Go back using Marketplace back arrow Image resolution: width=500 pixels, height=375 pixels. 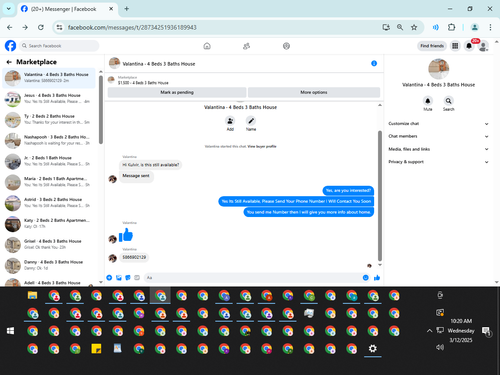point(9,62)
